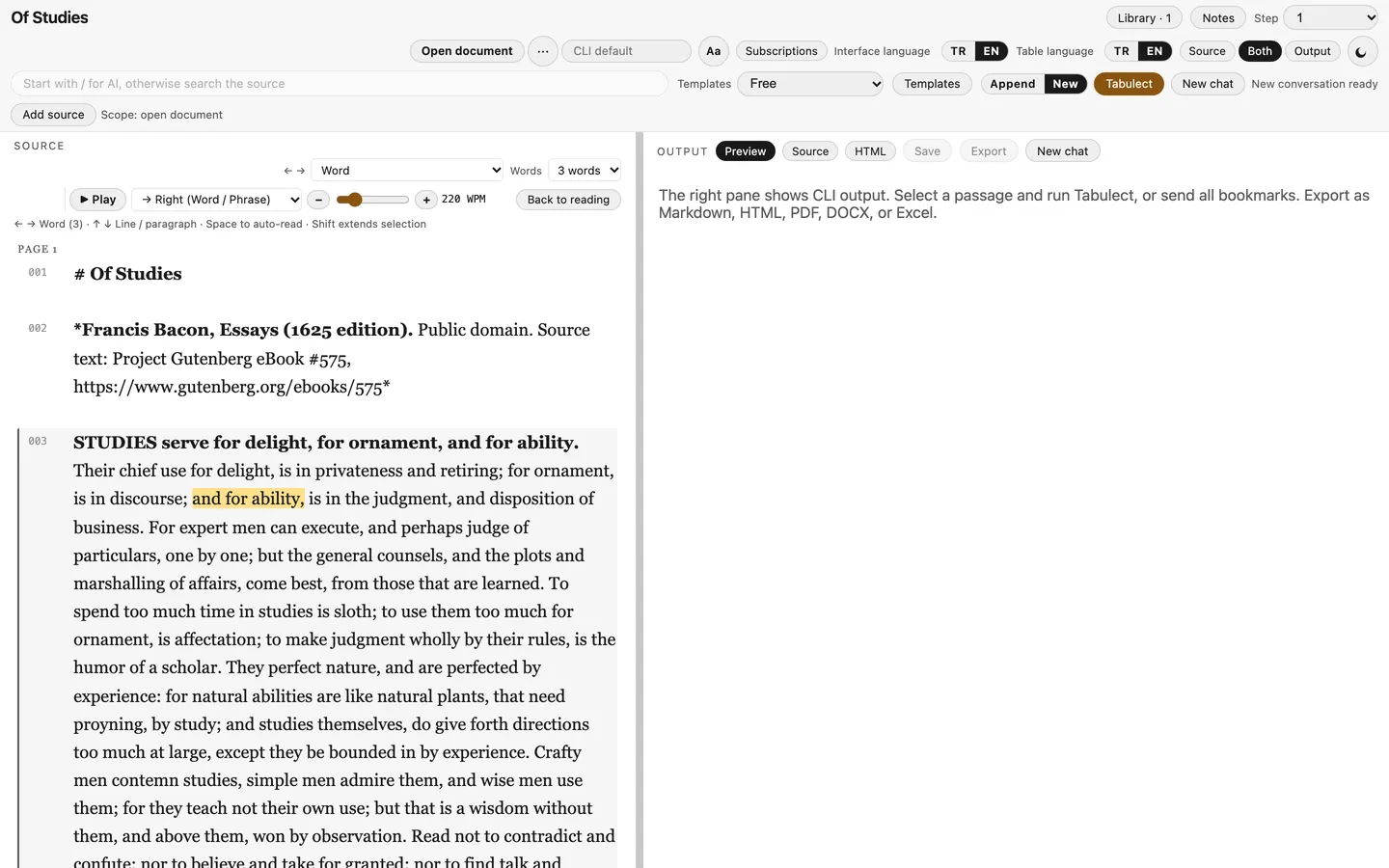Toggle dark mode moon icon
Viewport: 1389px width, 868px height.
pos(1361,52)
